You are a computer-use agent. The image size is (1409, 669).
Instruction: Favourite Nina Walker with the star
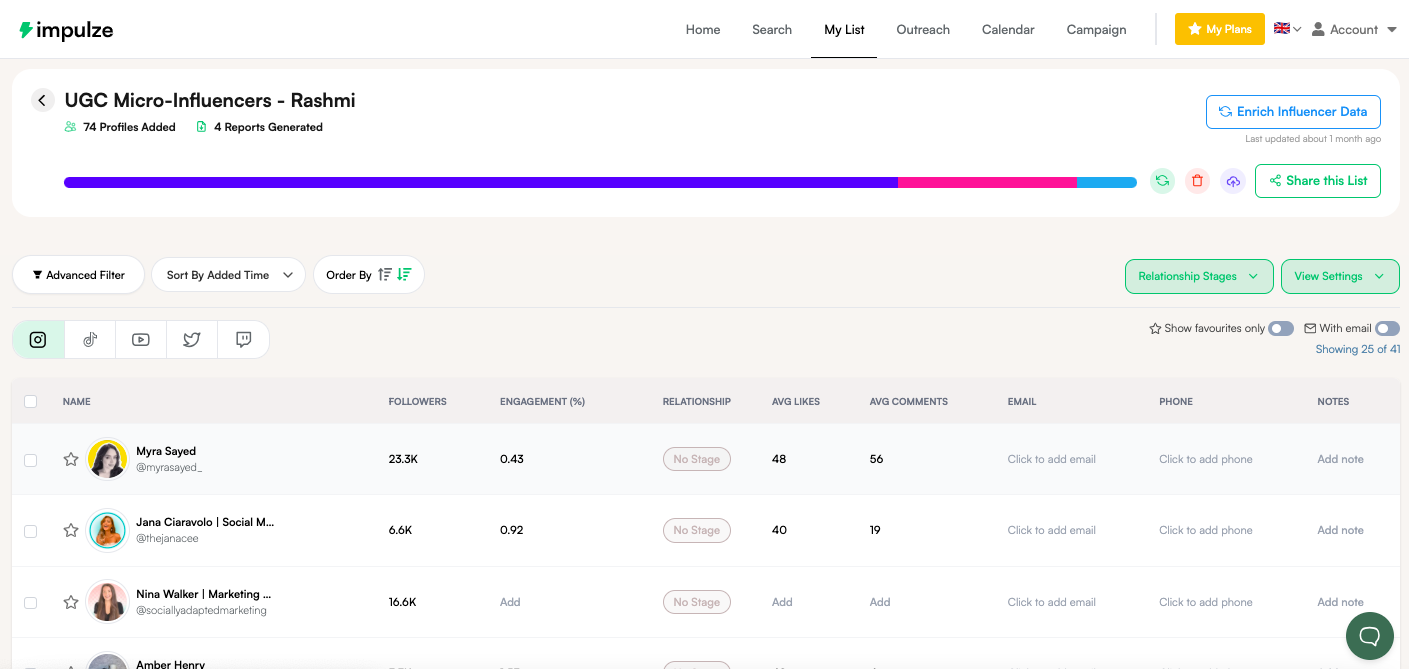click(71, 602)
